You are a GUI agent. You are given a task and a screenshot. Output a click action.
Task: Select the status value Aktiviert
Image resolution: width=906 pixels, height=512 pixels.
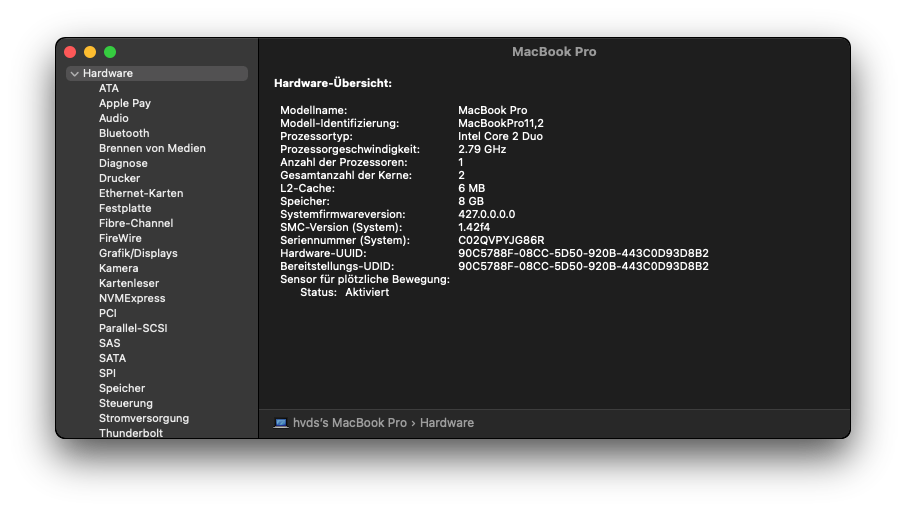(x=367, y=292)
